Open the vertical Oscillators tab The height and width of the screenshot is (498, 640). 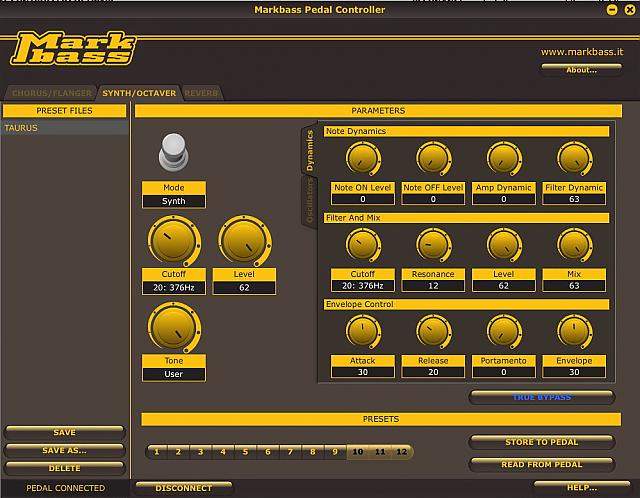[x=310, y=202]
